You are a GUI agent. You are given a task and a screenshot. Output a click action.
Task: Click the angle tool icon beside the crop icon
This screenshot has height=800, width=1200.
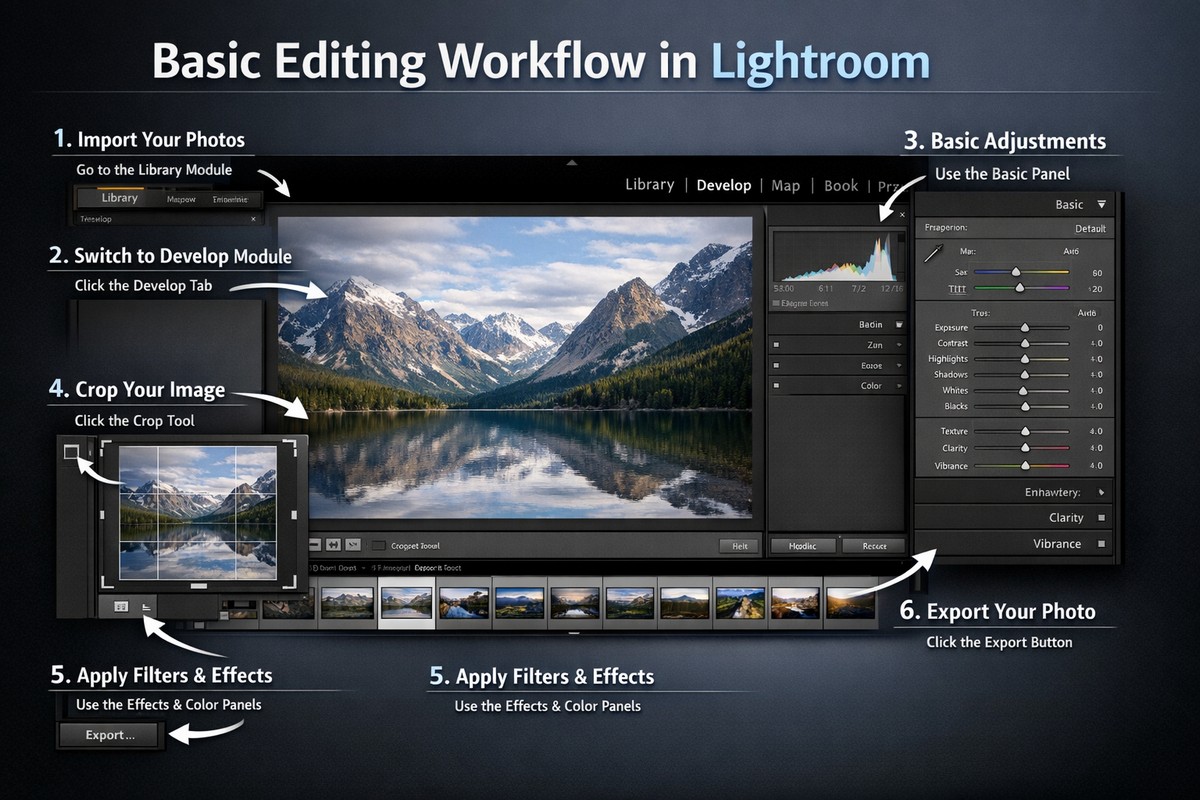[x=352, y=544]
